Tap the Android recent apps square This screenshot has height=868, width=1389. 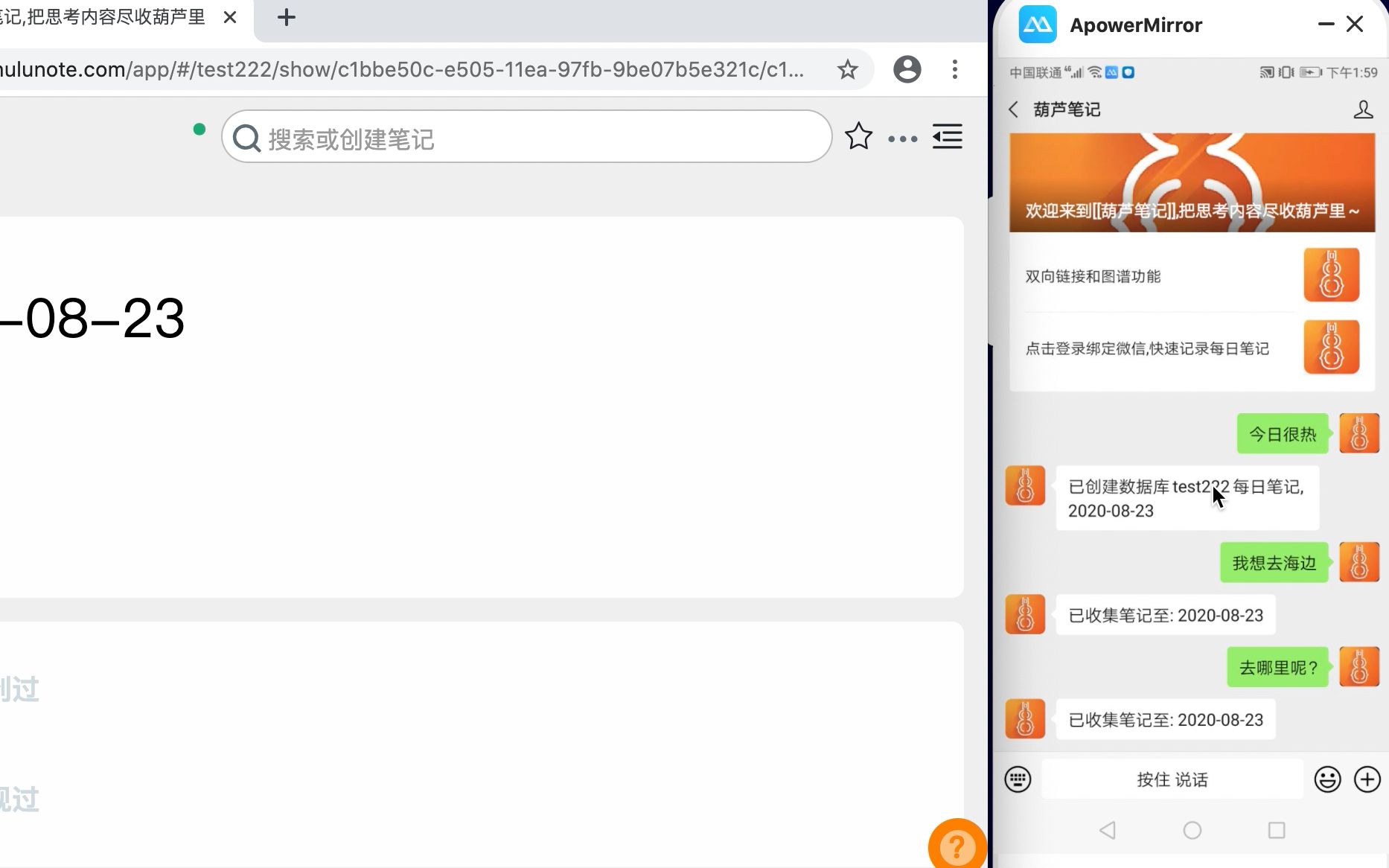click(1277, 830)
